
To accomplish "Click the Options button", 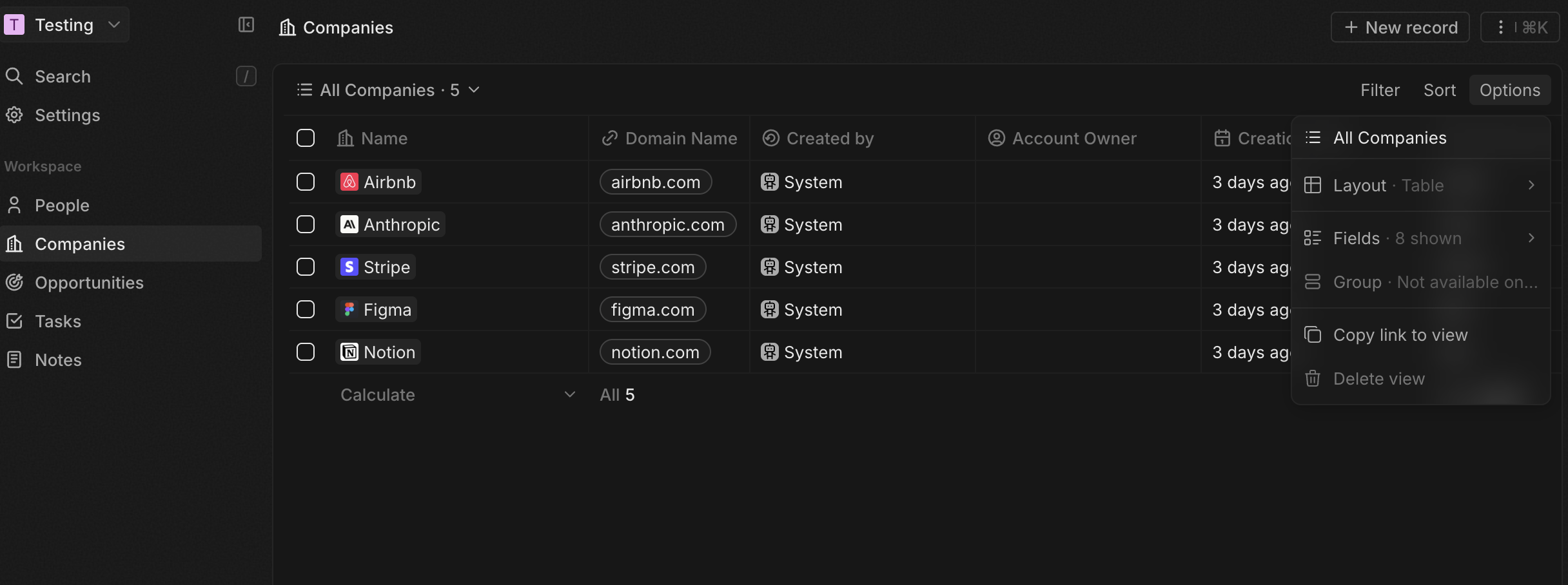I will (x=1510, y=90).
